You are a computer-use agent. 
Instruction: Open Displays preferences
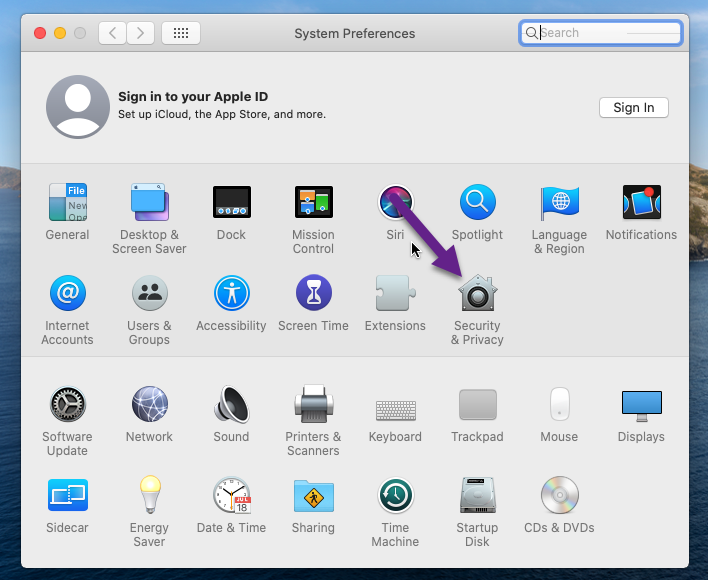(x=641, y=406)
